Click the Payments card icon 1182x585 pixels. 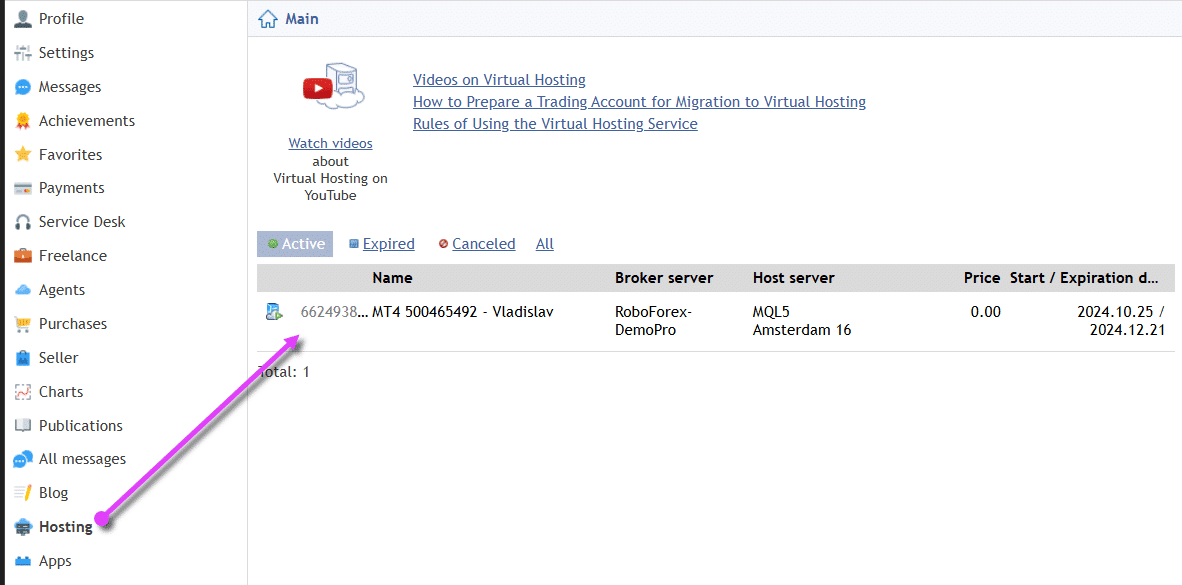click(22, 188)
